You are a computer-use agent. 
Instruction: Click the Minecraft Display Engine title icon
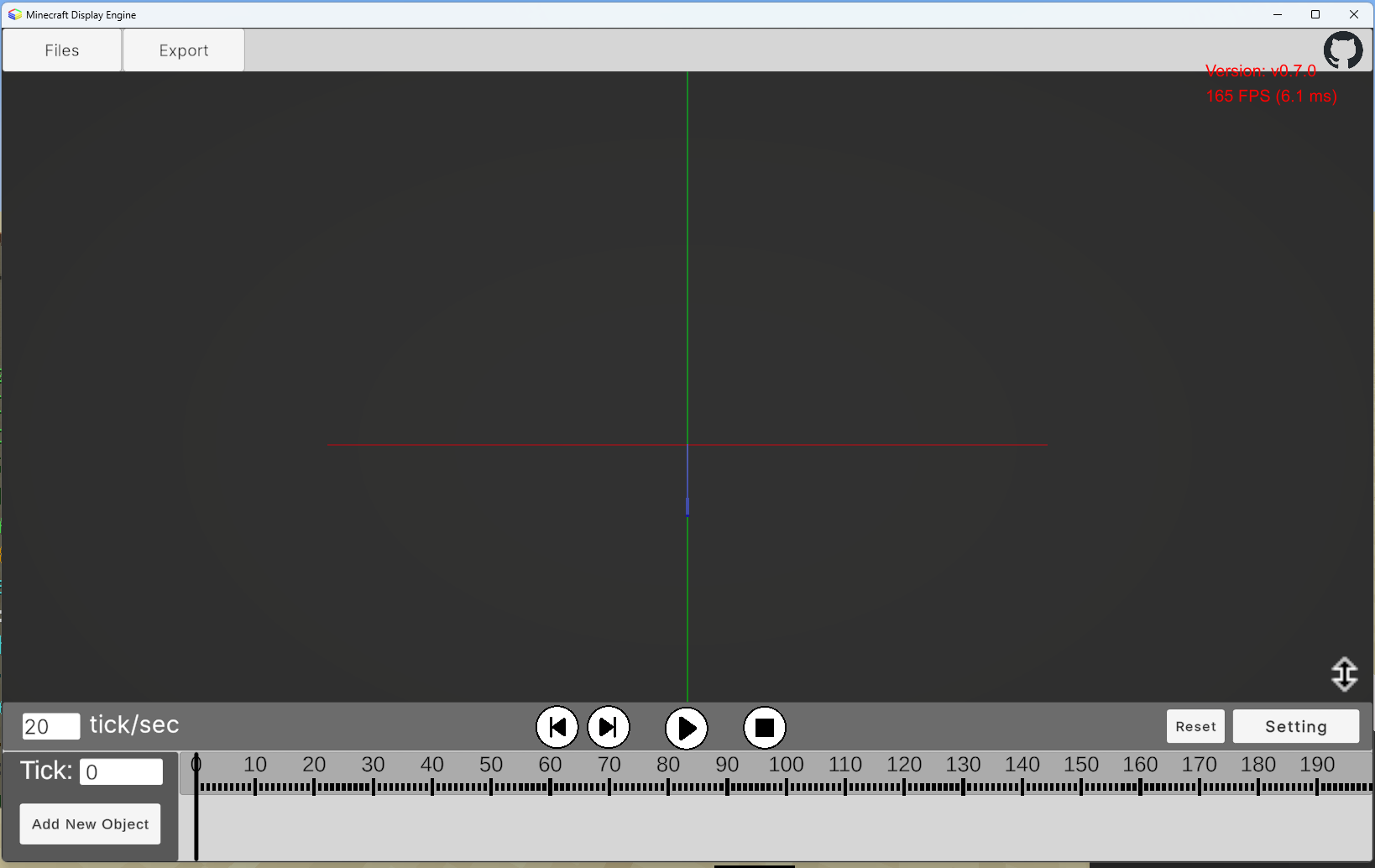[14, 14]
